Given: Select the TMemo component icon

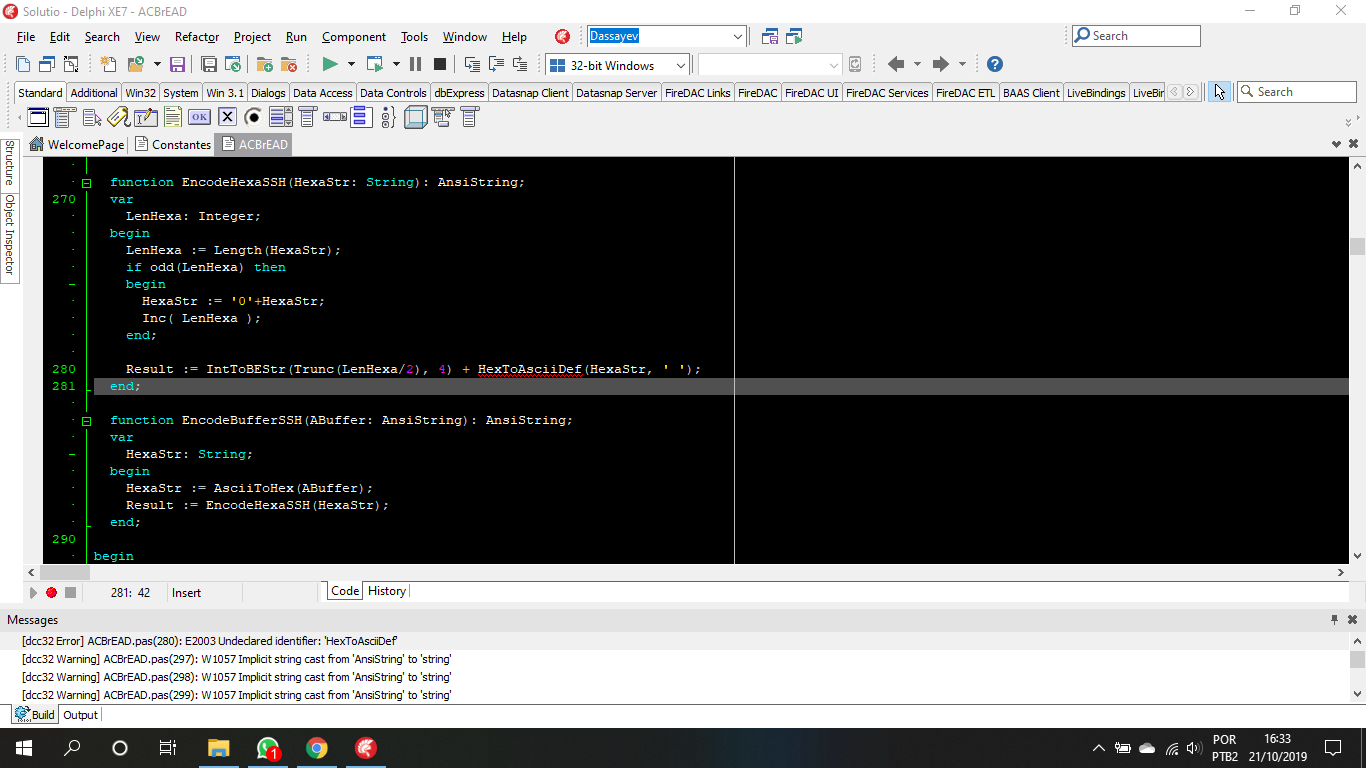Looking at the screenshot, I should (173, 117).
